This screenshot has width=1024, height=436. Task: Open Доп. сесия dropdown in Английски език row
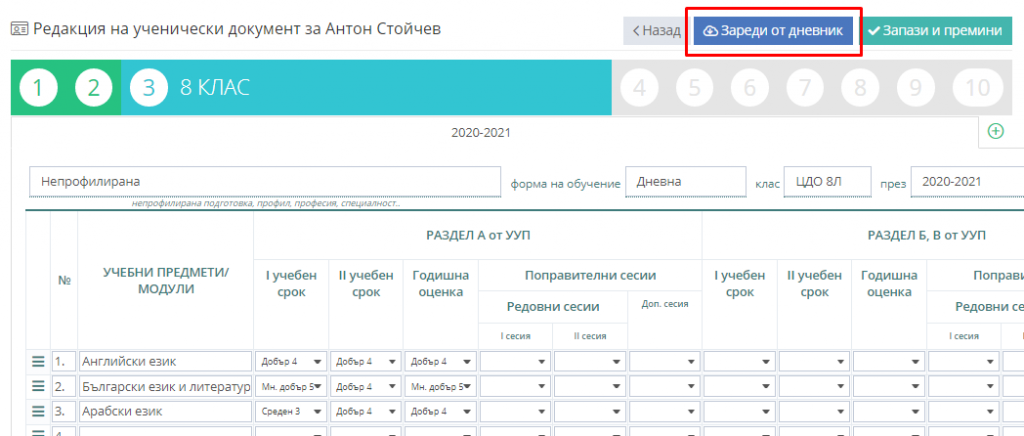(x=665, y=361)
